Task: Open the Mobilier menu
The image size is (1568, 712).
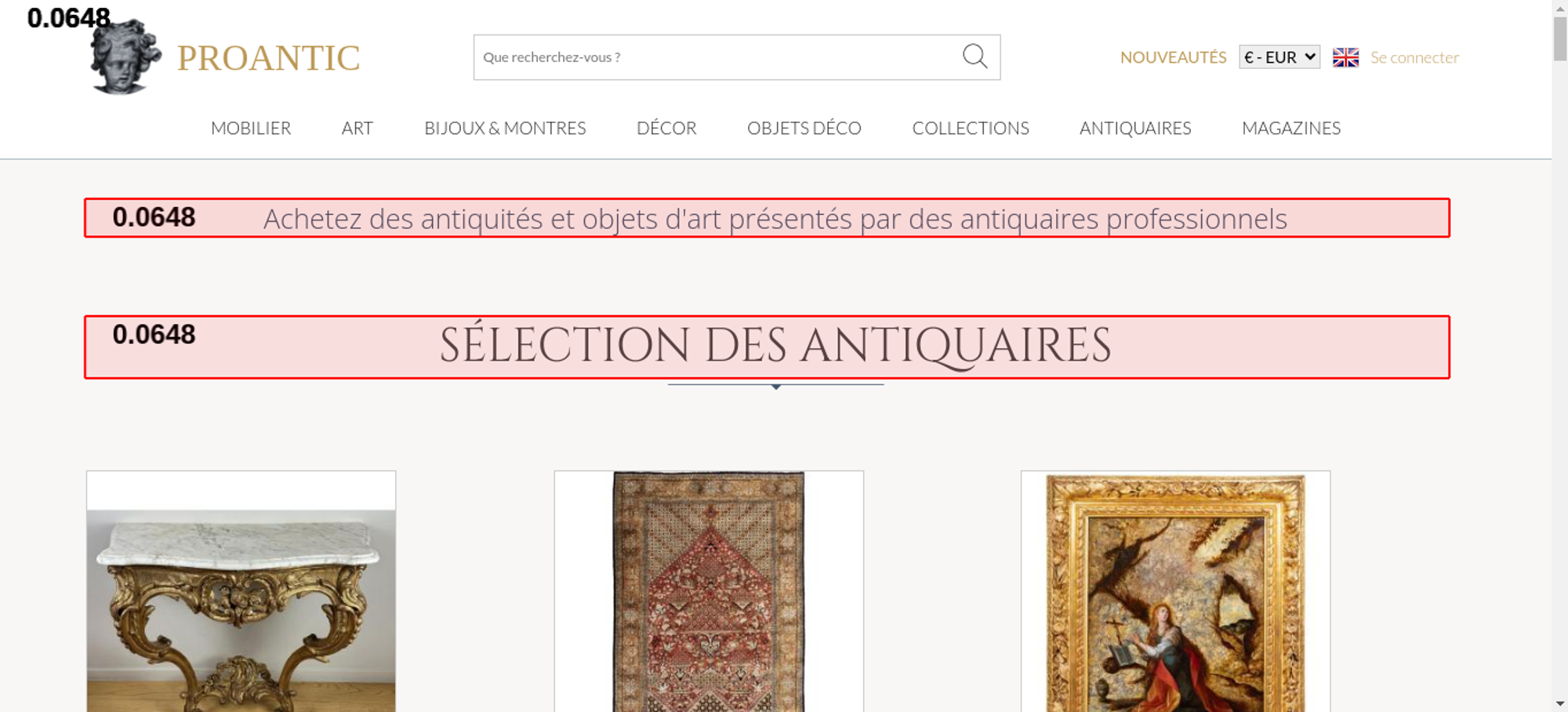Action: pyautogui.click(x=251, y=128)
